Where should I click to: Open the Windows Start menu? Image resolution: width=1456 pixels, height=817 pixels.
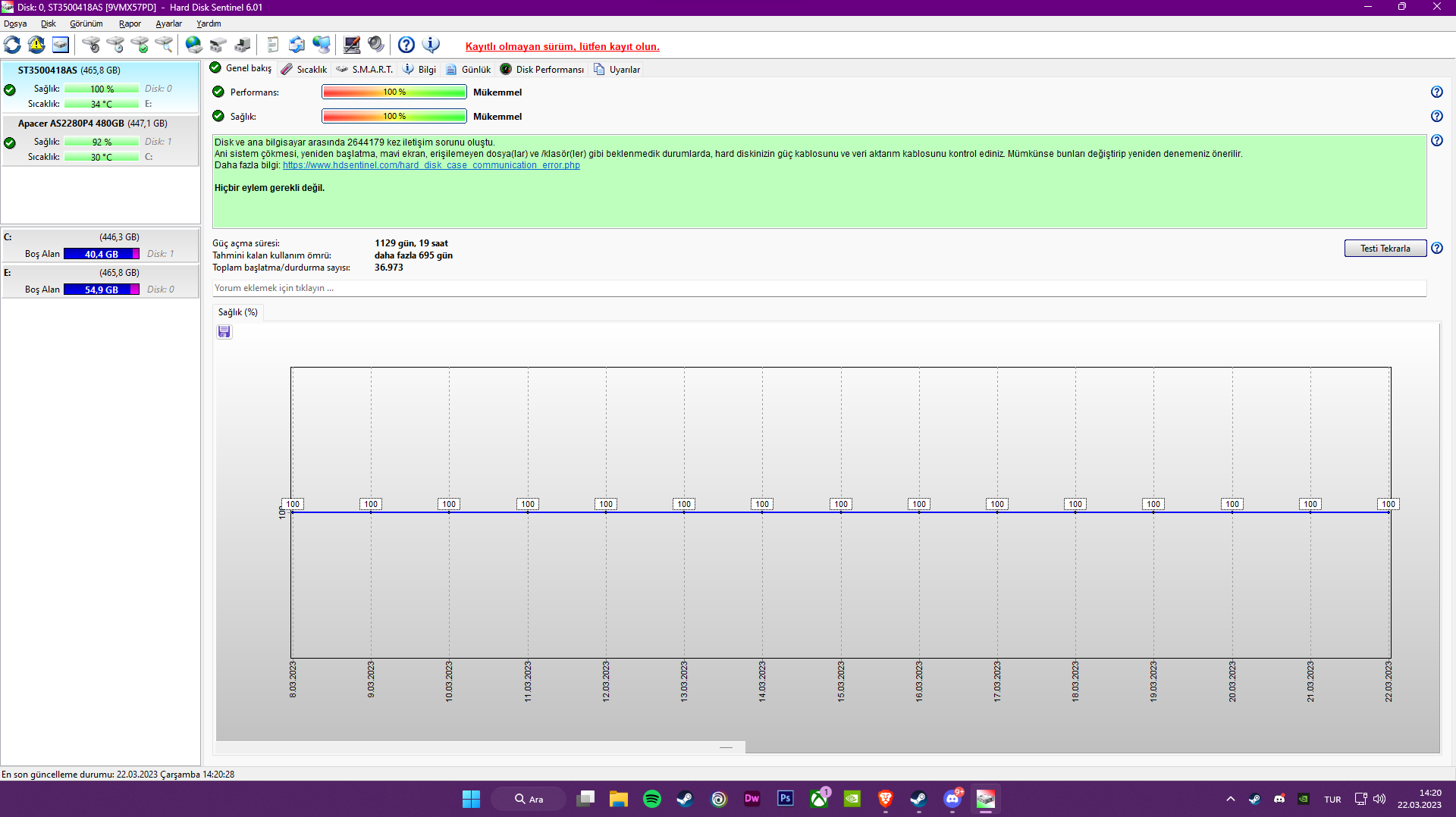(x=471, y=799)
